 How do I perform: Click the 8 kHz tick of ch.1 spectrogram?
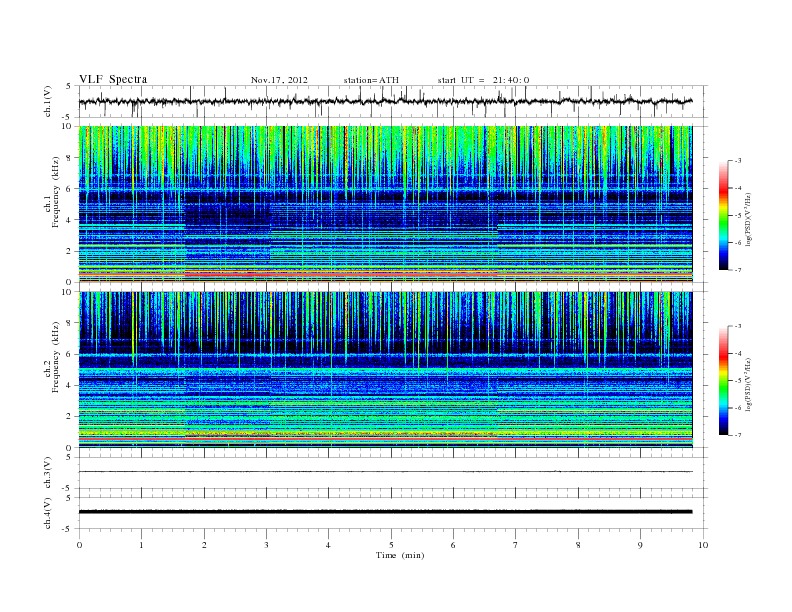[69, 158]
